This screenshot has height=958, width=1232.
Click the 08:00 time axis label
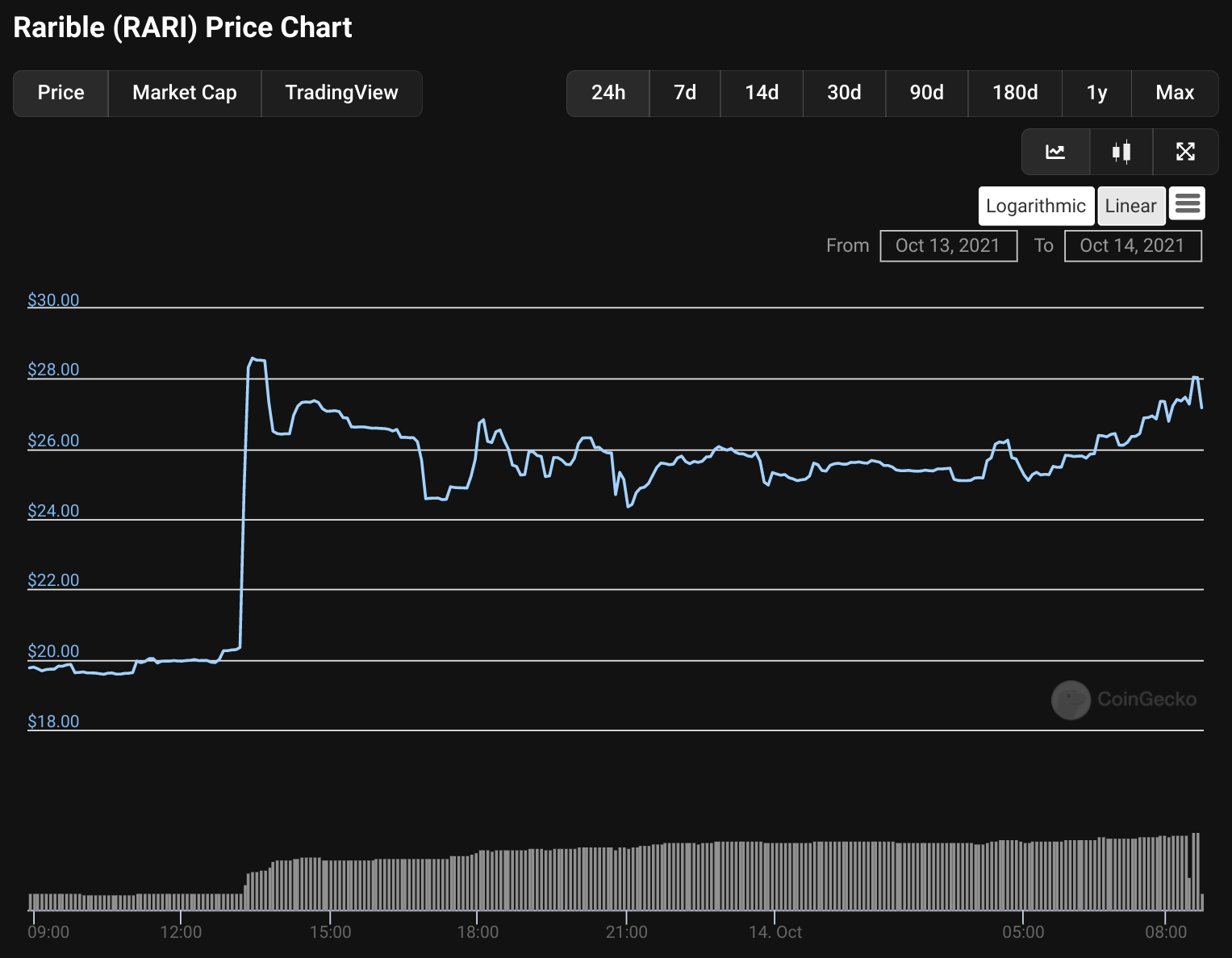[1166, 932]
